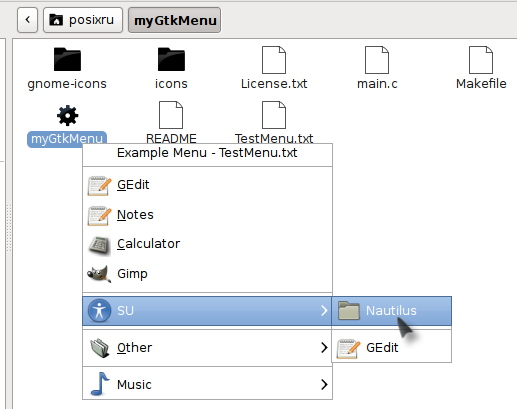Select the README file icon

pos(171,115)
